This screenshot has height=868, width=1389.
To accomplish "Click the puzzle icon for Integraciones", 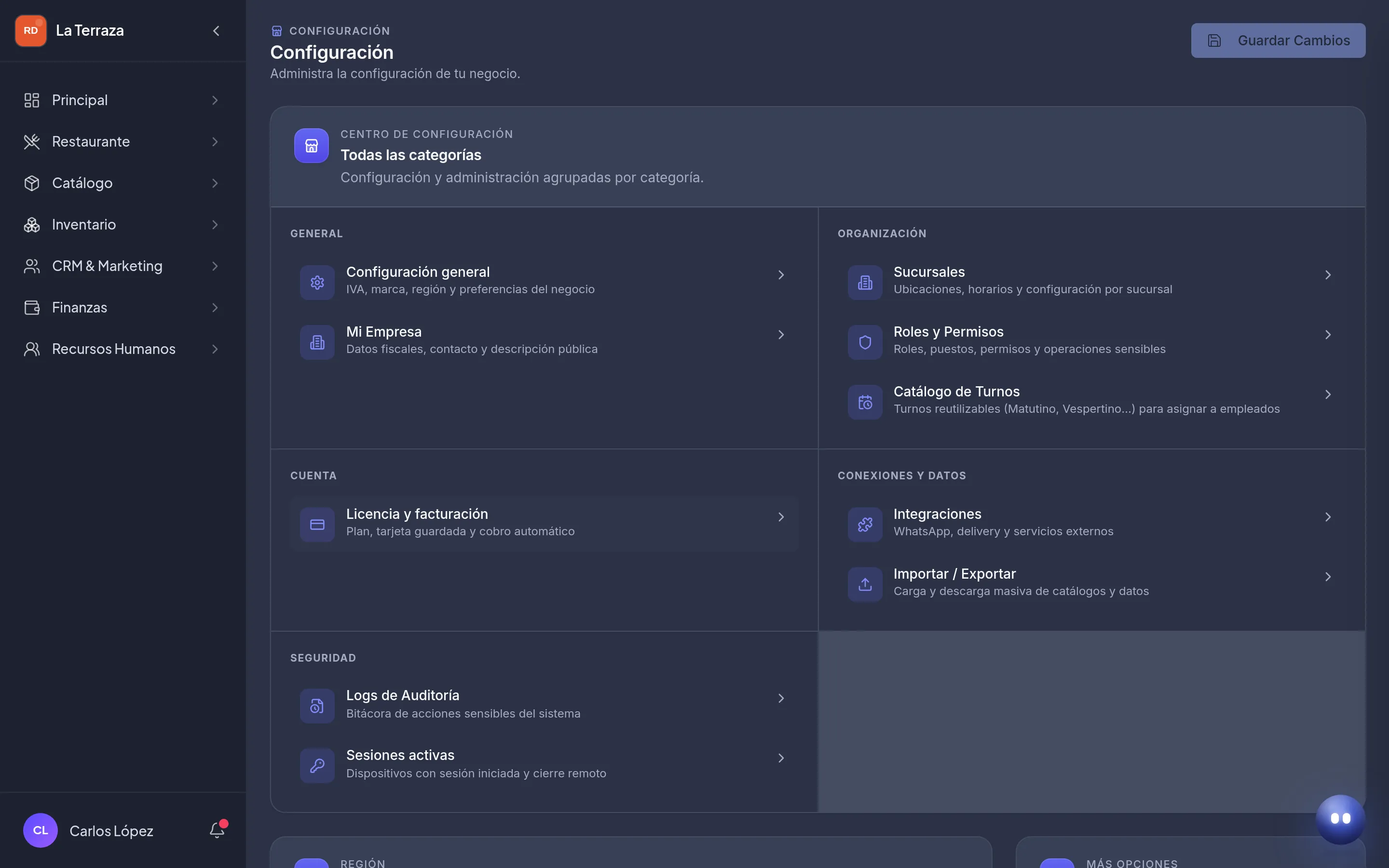I will pos(865,524).
